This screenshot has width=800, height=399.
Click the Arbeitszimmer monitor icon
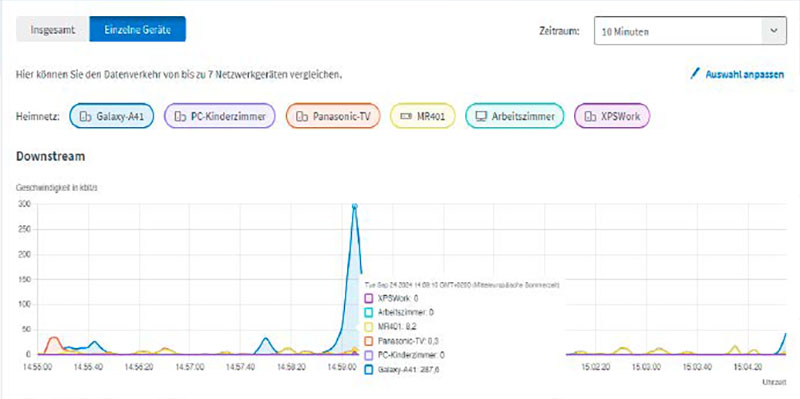coord(481,116)
